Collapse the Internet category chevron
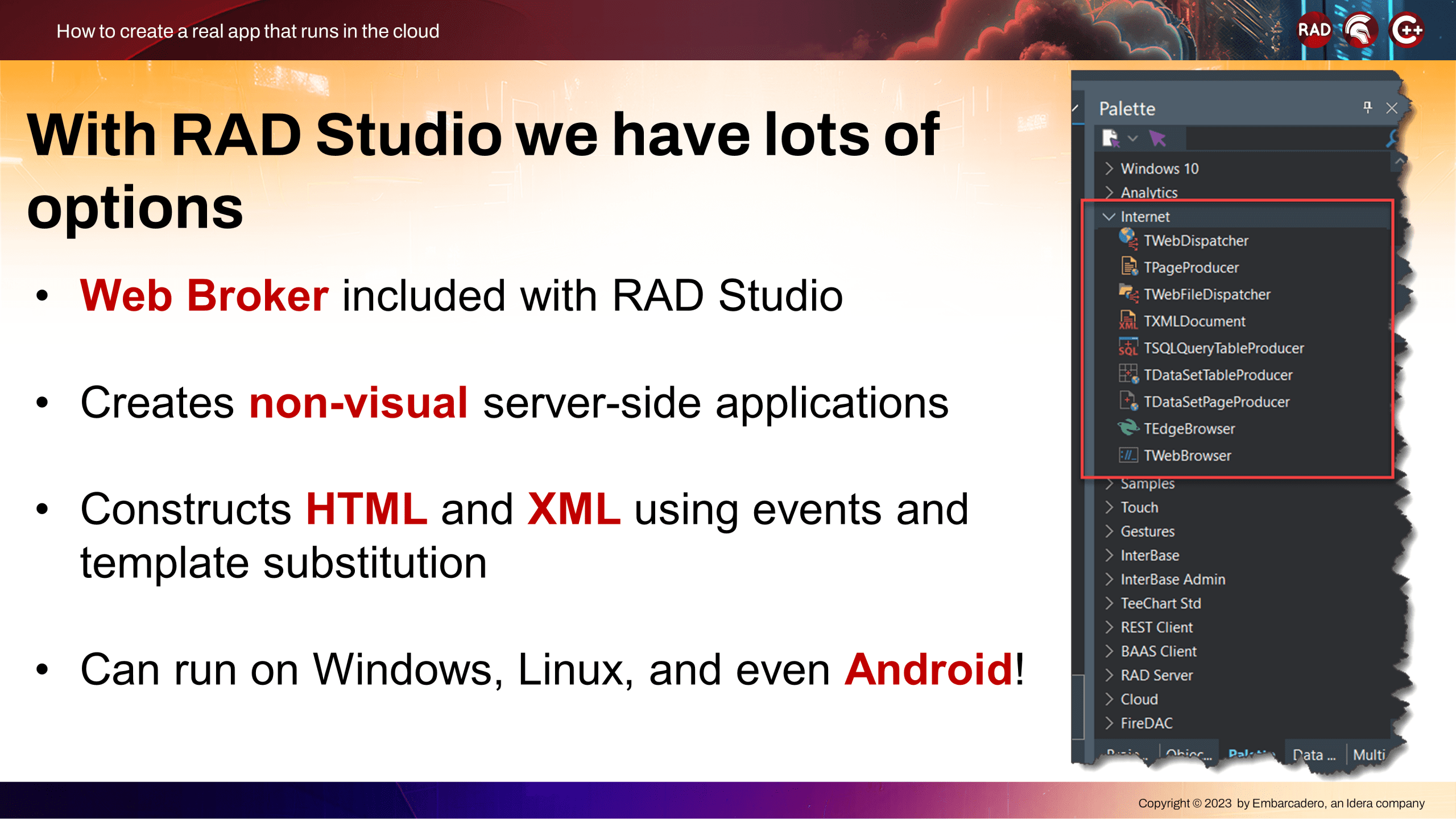The width and height of the screenshot is (1456, 819). click(x=1109, y=217)
